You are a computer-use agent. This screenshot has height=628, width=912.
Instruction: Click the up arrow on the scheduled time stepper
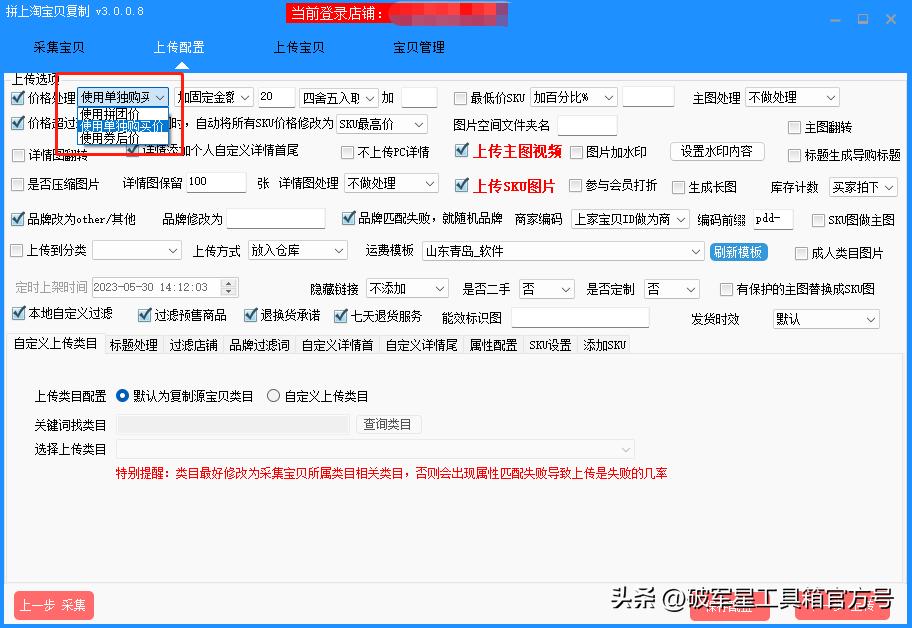227,283
